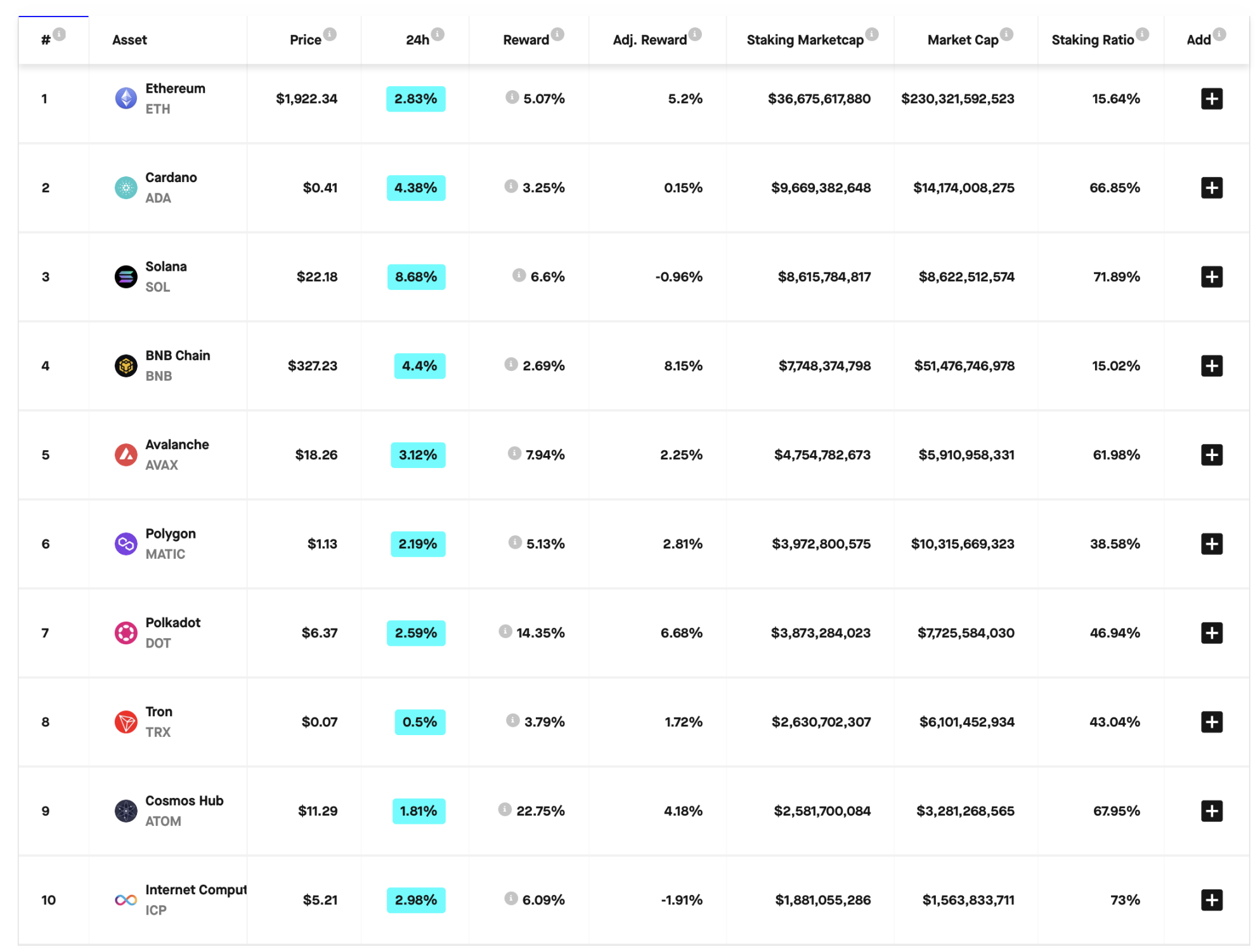The width and height of the screenshot is (1260, 952).
Task: Click the info icon next to Cosmos Hub's 22.75% reward
Action: click(505, 810)
